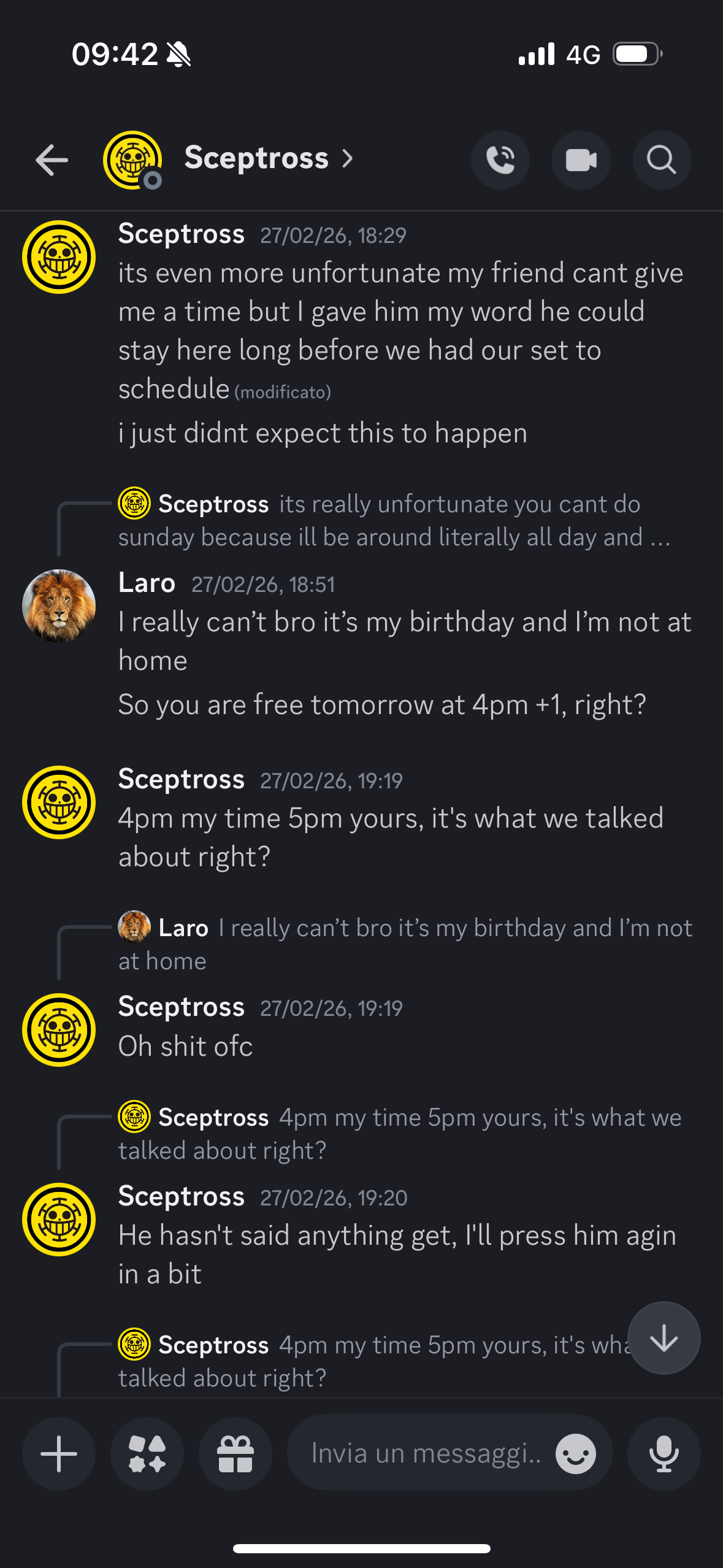Start a video call with Sceptross
The image size is (723, 1568).
coord(581,160)
